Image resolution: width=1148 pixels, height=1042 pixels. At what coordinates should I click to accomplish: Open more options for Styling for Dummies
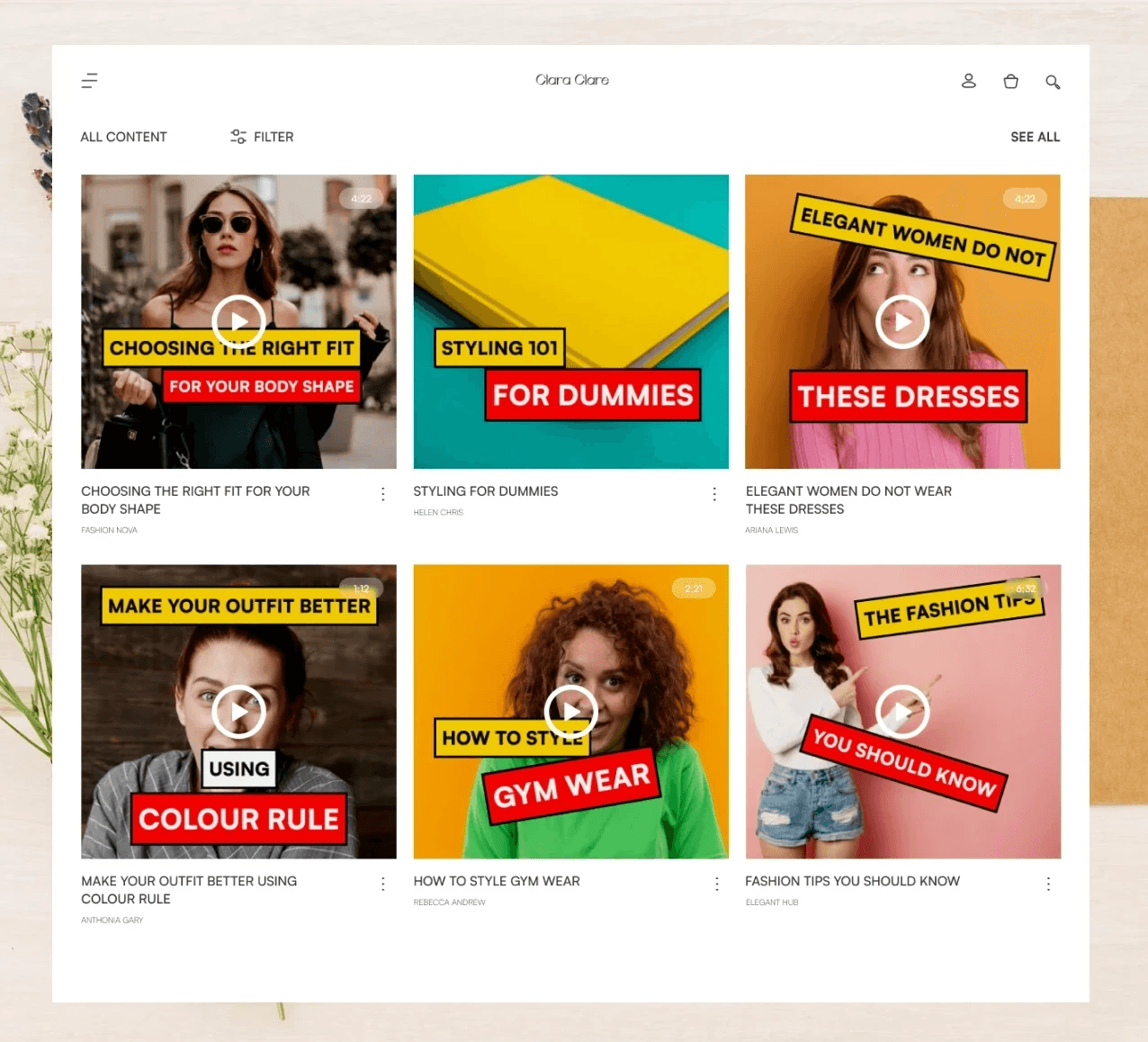[x=714, y=494]
